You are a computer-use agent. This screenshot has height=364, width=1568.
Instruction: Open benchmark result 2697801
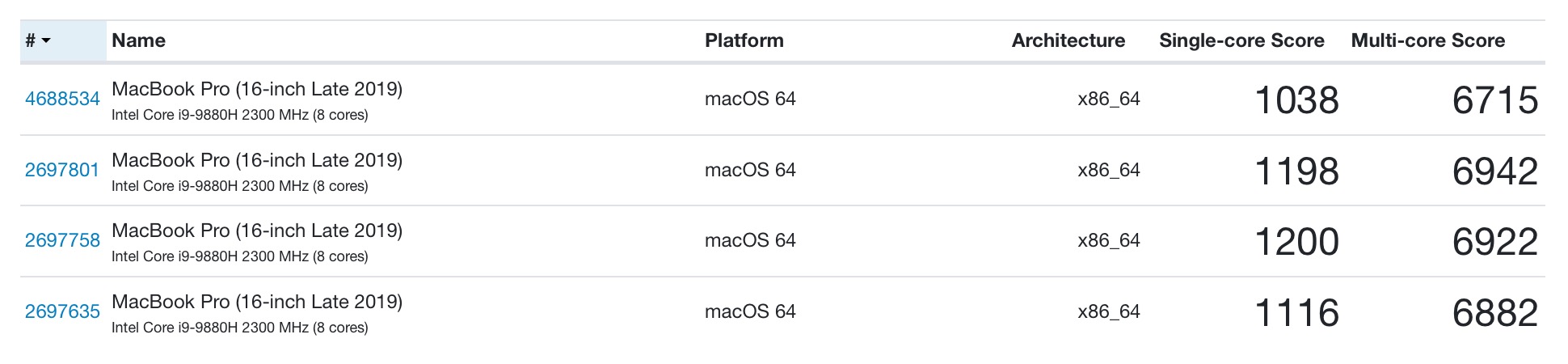coord(62,170)
